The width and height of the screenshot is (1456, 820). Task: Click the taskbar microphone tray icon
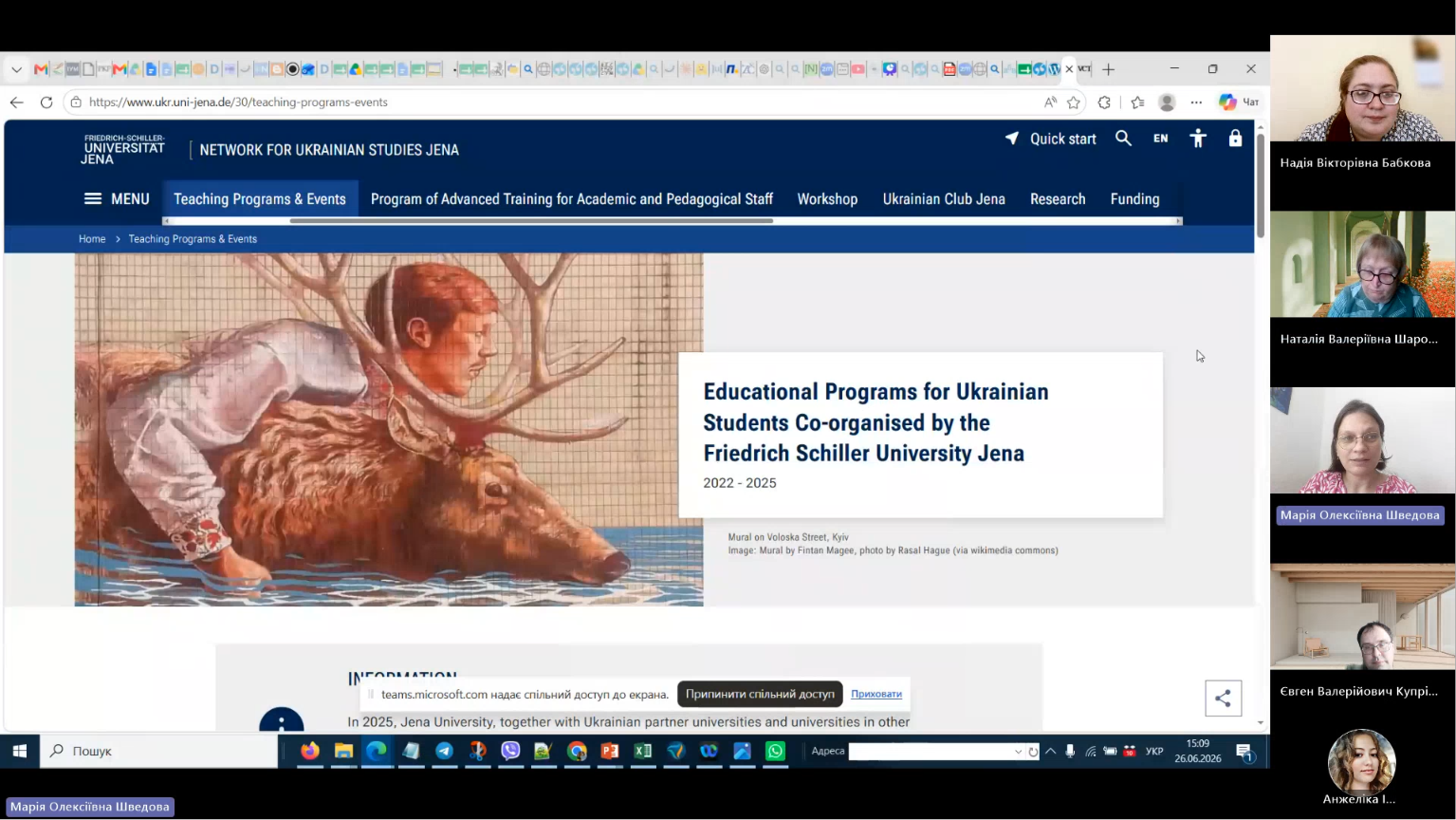(1070, 751)
